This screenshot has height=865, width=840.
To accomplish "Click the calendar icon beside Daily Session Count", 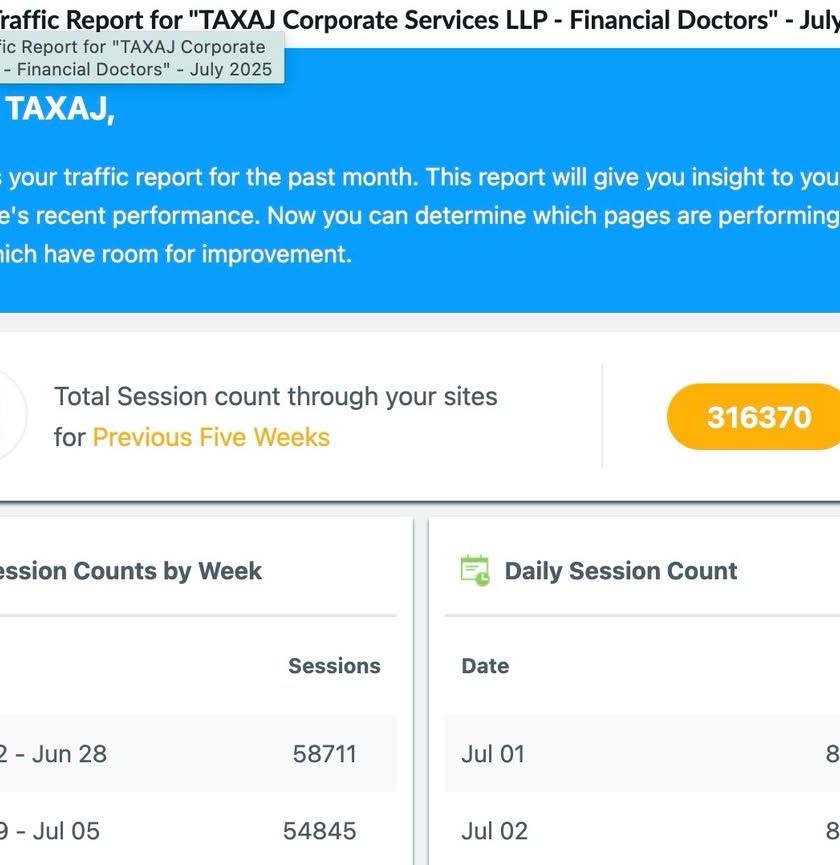I will tap(475, 571).
